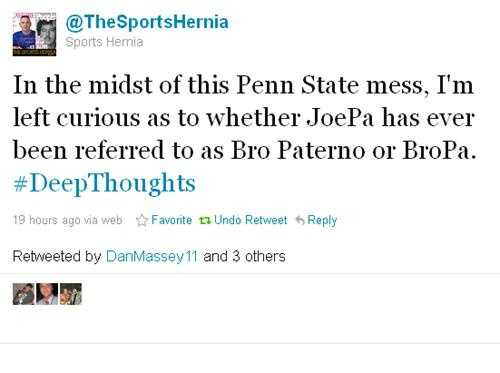Click the Favorite star icon
Viewport: 500px width, 373px height.
click(x=142, y=220)
